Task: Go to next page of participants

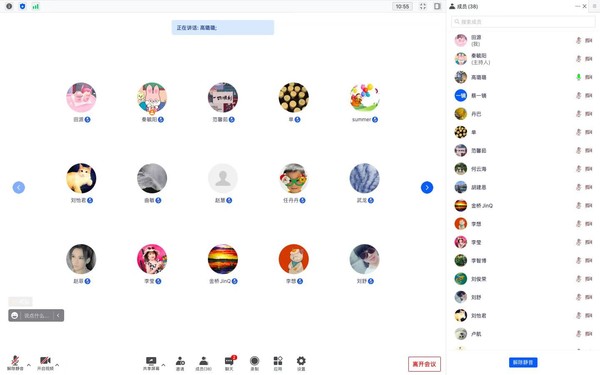Action: point(427,188)
